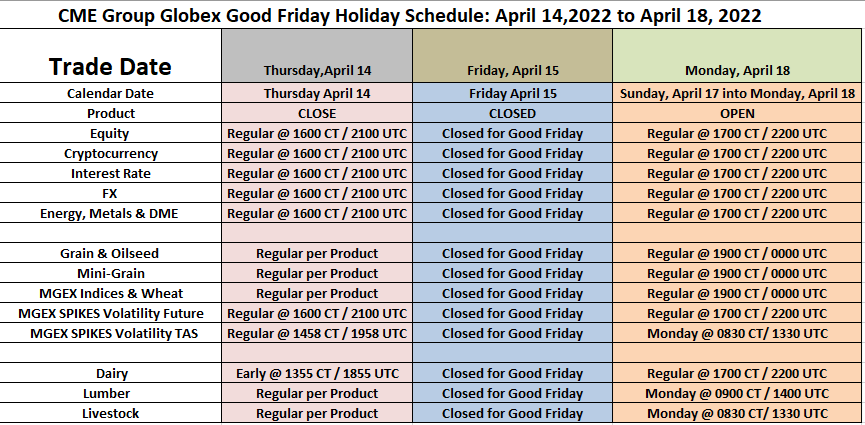The width and height of the screenshot is (865, 425).
Task: Click the Product row label
Action: (x=110, y=113)
